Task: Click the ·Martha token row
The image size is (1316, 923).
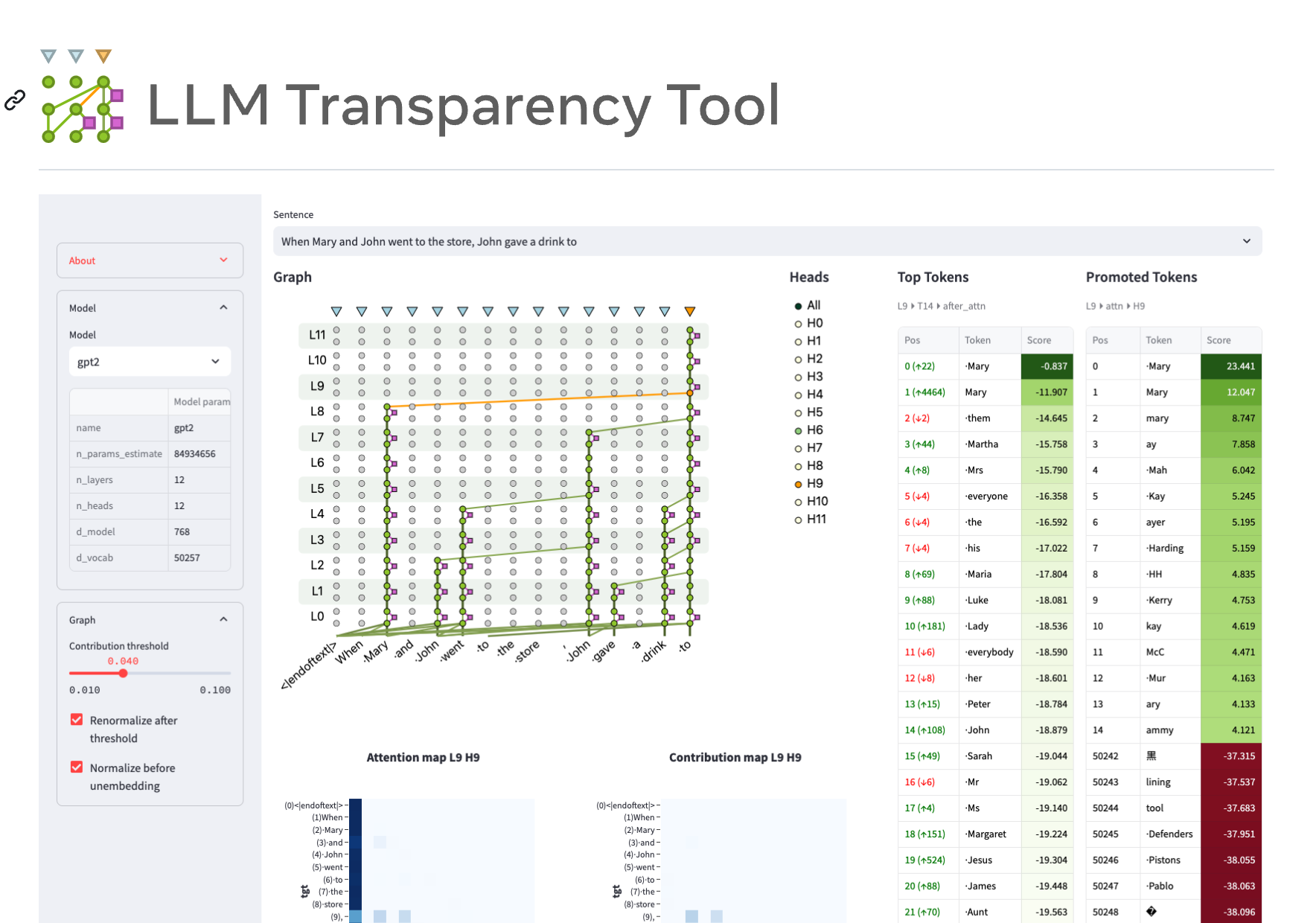Action: (986, 444)
